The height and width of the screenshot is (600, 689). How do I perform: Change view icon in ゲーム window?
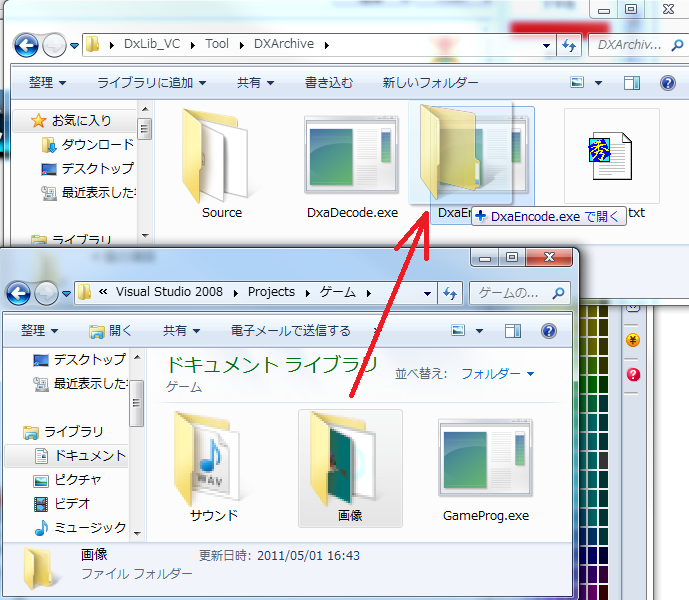458,330
